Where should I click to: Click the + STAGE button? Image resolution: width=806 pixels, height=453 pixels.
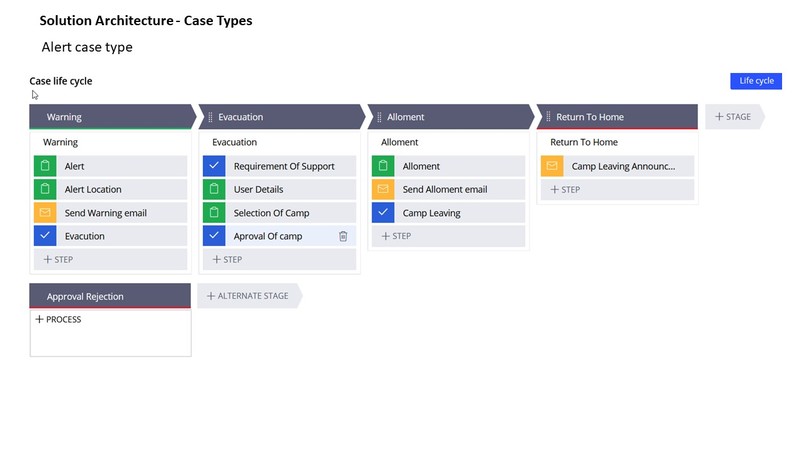pos(733,117)
